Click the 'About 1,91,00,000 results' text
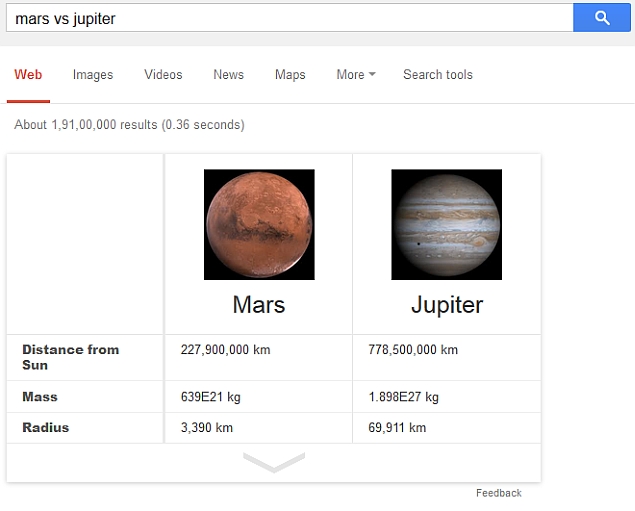Image resolution: width=635 pixels, height=511 pixels. (x=85, y=125)
